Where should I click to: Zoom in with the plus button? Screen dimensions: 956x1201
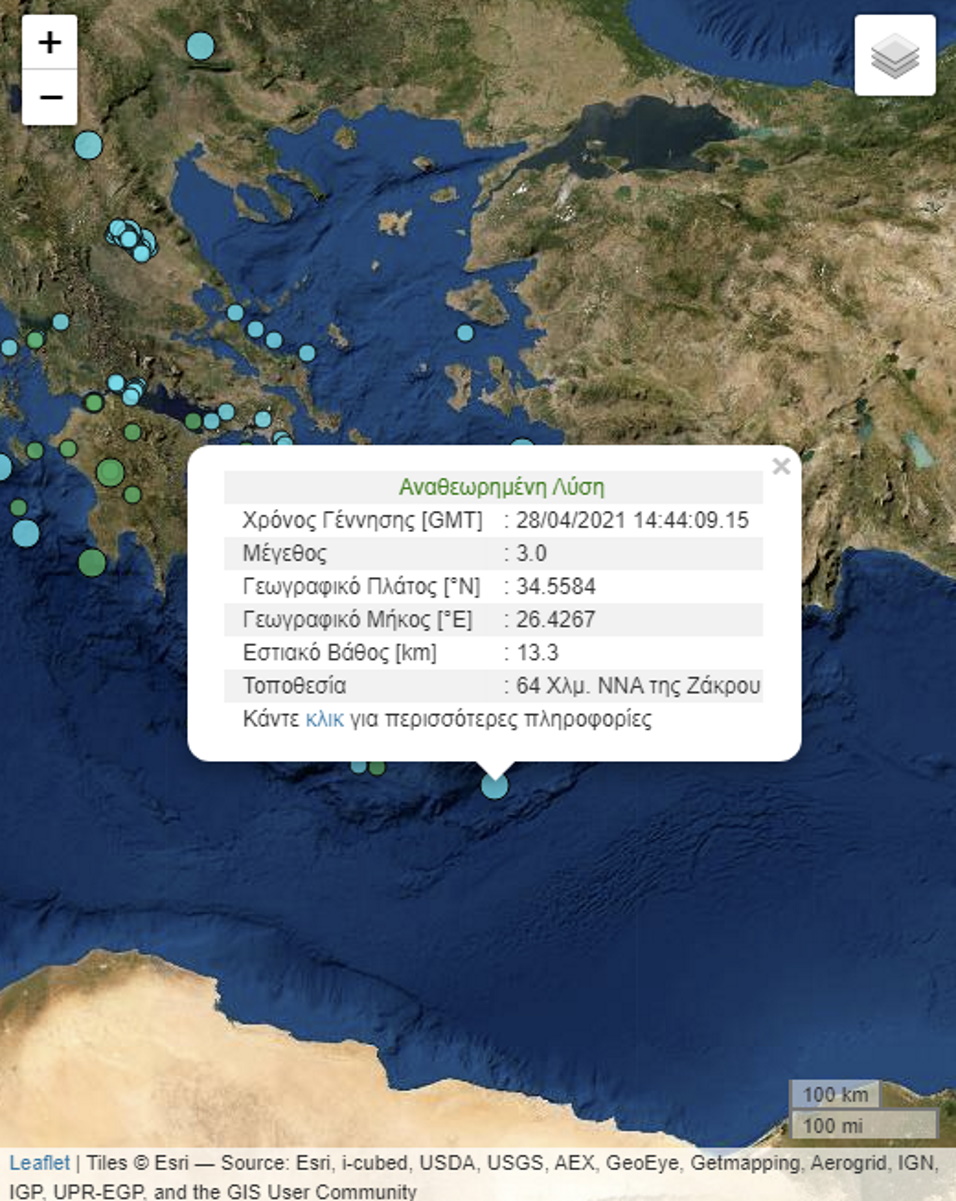49,42
